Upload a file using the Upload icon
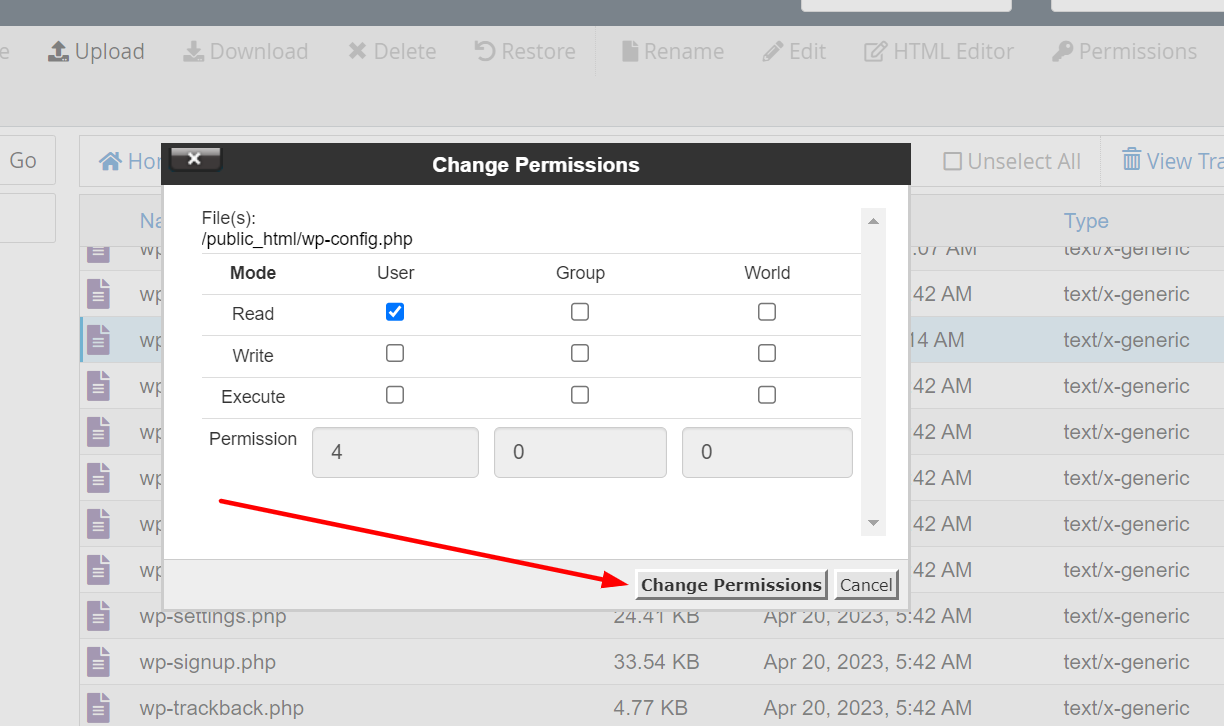Screen dimensions: 1224x726 [x=96, y=51]
